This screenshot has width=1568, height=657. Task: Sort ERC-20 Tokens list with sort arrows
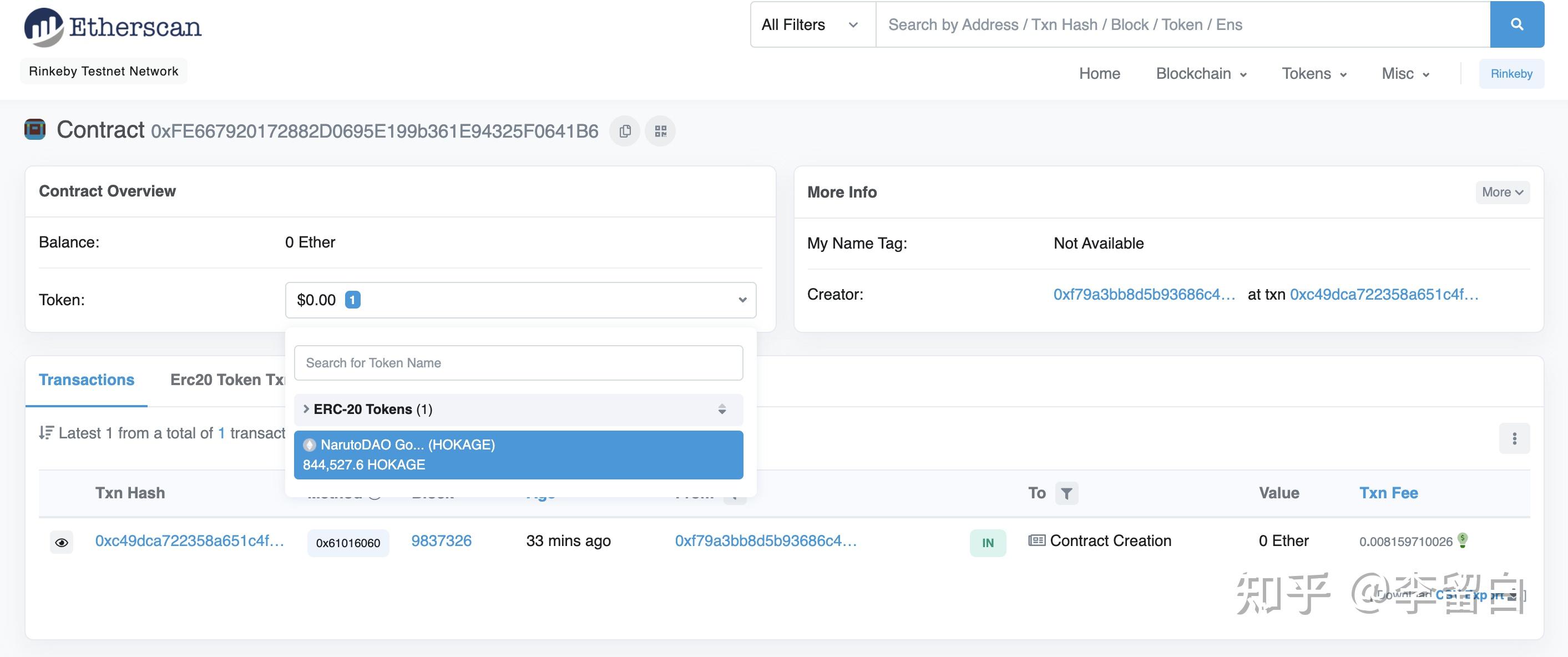pos(722,409)
